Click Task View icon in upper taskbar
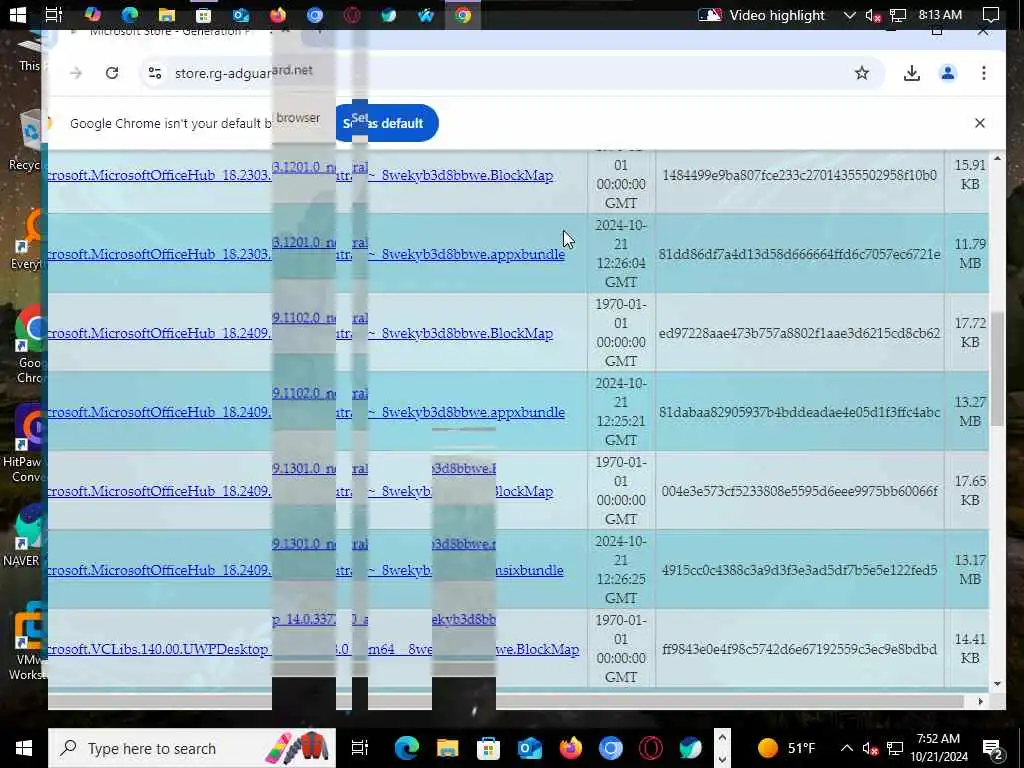The image size is (1024, 768). (54, 14)
